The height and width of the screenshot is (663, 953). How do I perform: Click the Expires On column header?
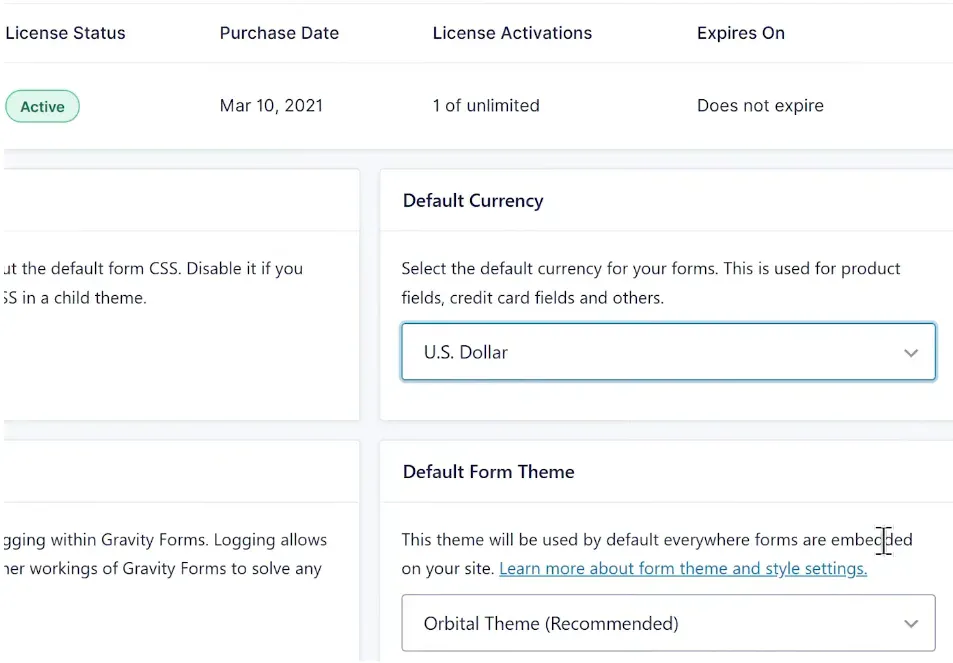(x=740, y=33)
